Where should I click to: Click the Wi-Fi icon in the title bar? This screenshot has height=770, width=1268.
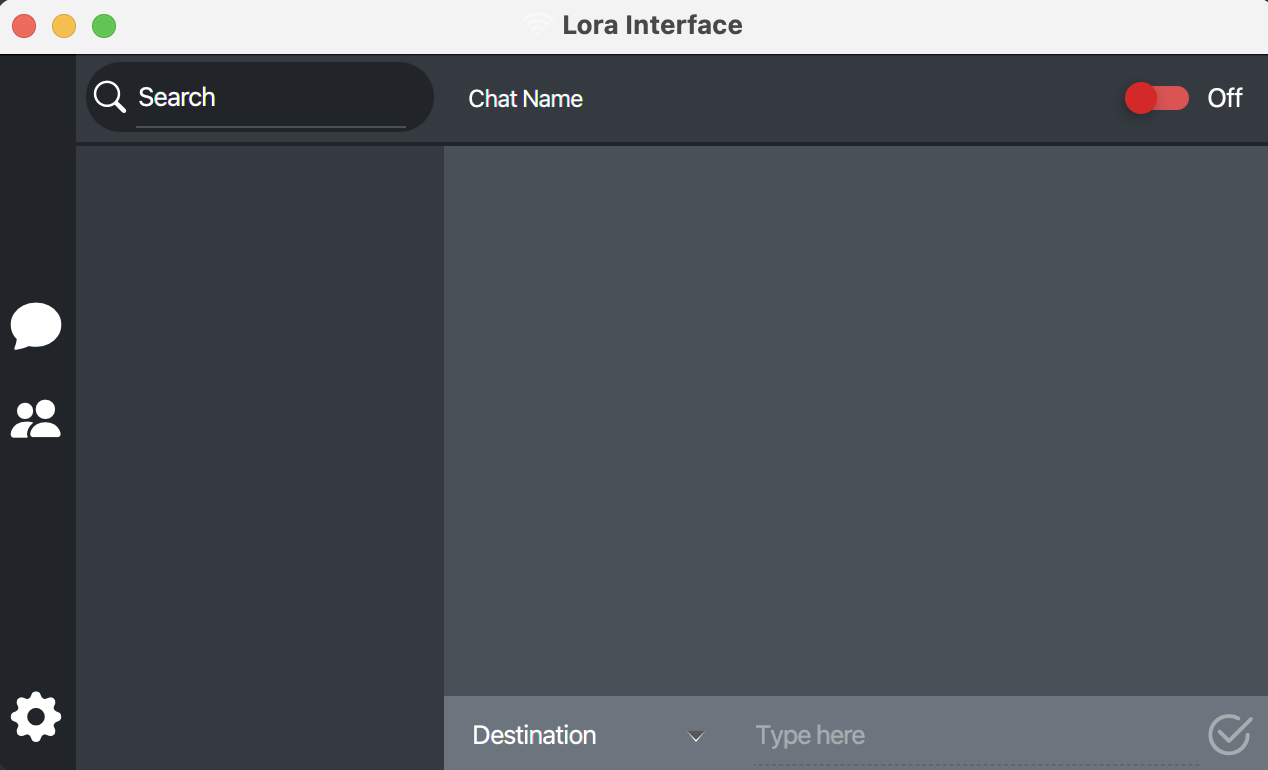pyautogui.click(x=538, y=25)
